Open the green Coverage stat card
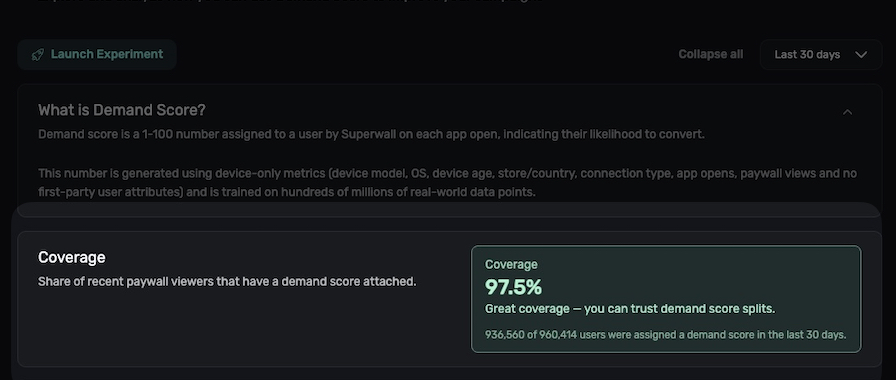The height and width of the screenshot is (380, 896). 666,299
